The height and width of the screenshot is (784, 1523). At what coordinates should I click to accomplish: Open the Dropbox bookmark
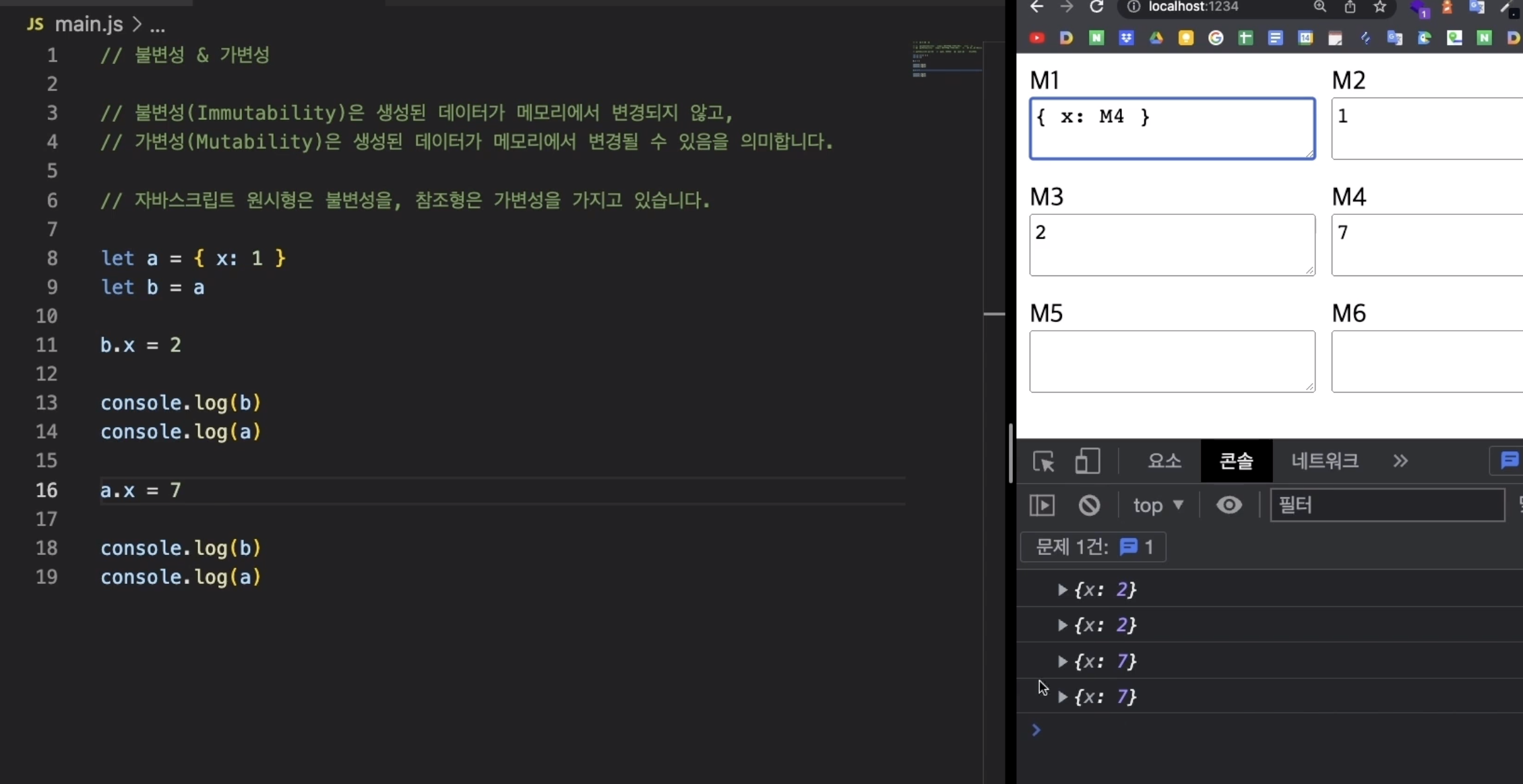pos(1126,38)
